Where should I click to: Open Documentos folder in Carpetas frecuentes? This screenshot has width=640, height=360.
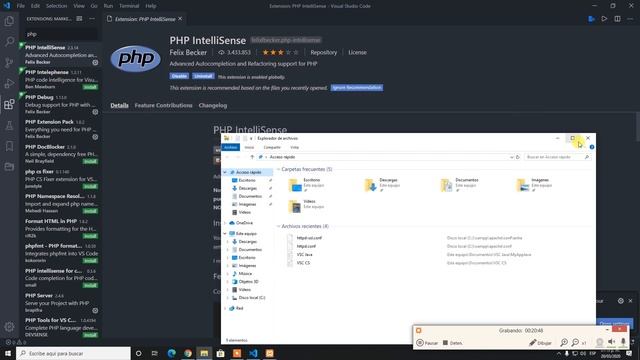459,185
